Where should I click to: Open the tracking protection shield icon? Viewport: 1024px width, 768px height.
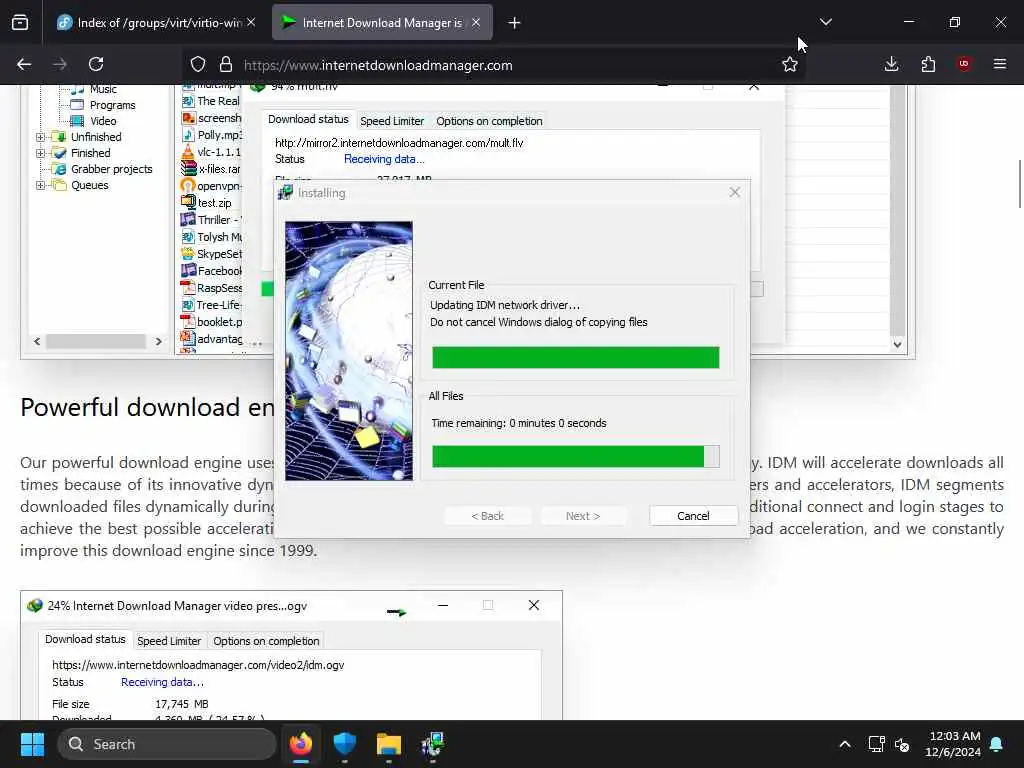198,64
